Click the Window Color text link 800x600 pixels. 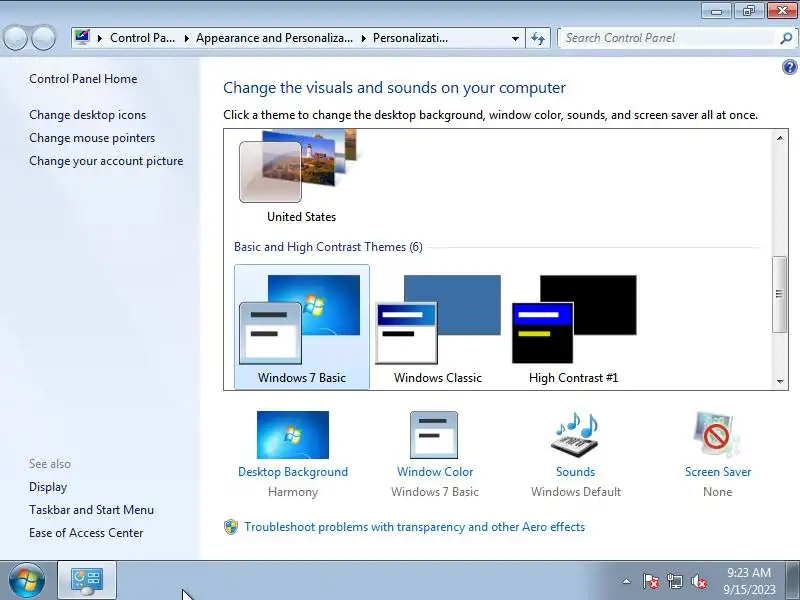tap(435, 472)
